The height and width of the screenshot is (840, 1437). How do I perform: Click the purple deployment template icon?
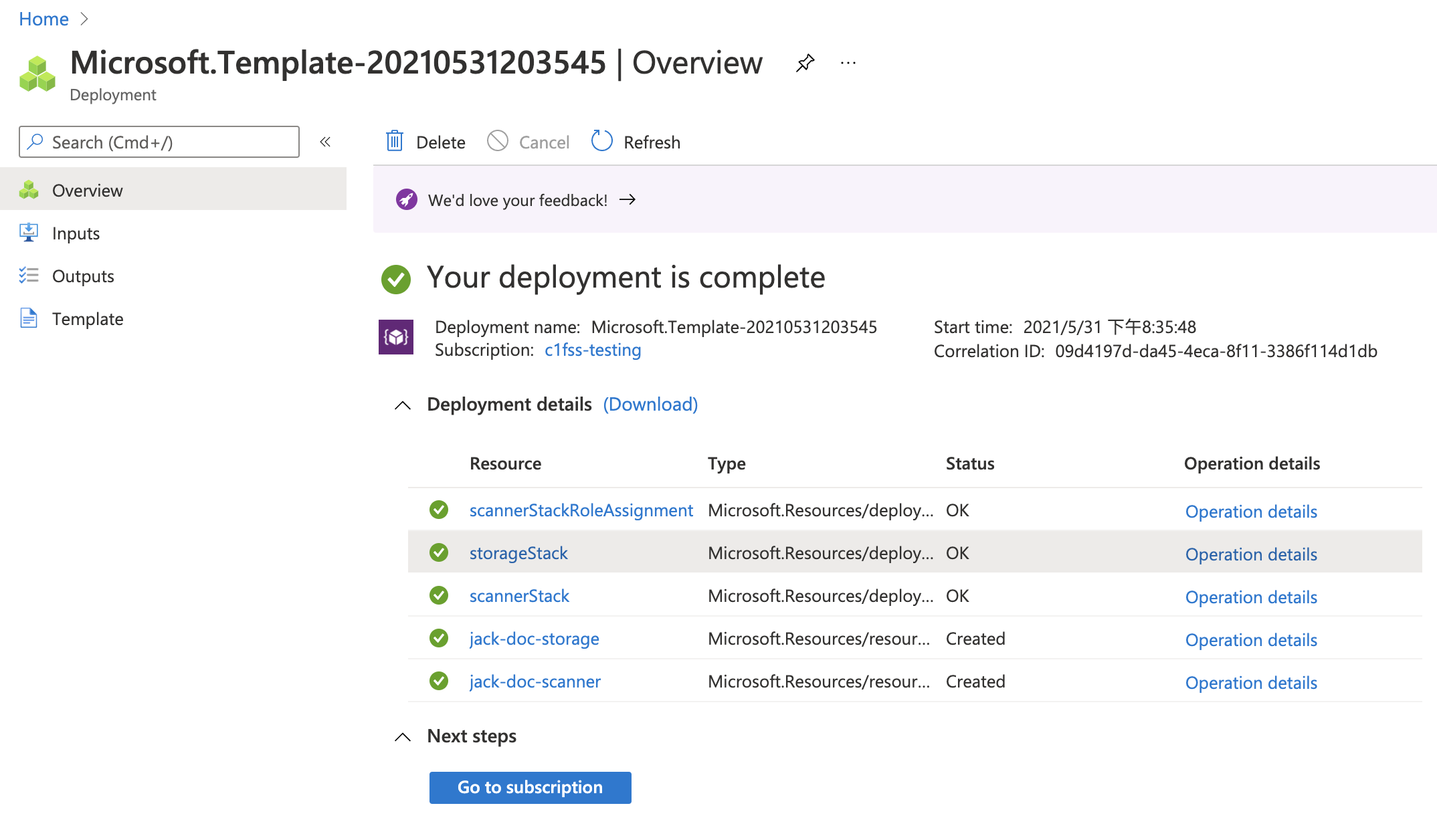pos(396,337)
